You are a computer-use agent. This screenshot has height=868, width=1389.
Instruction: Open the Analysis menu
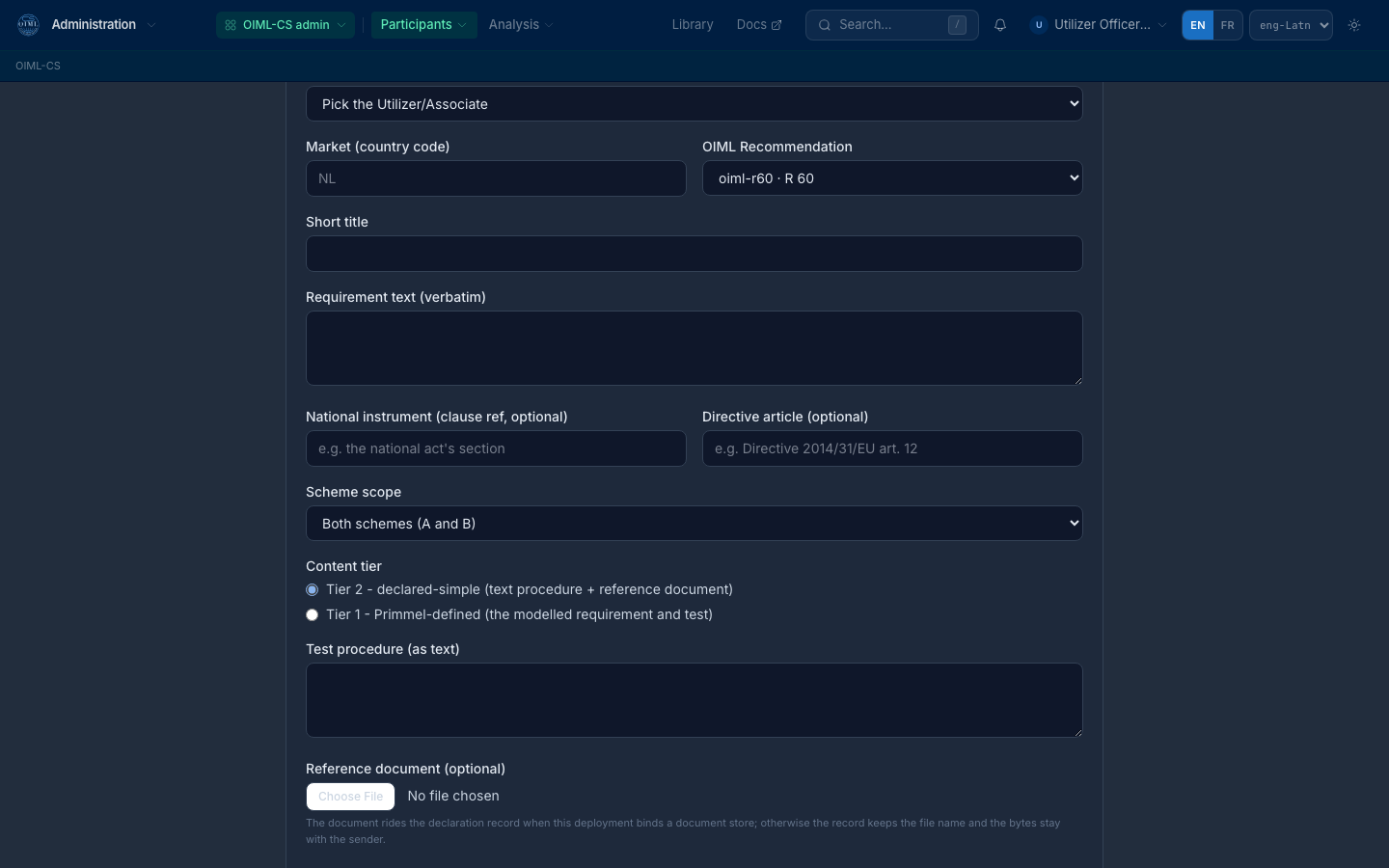point(521,25)
